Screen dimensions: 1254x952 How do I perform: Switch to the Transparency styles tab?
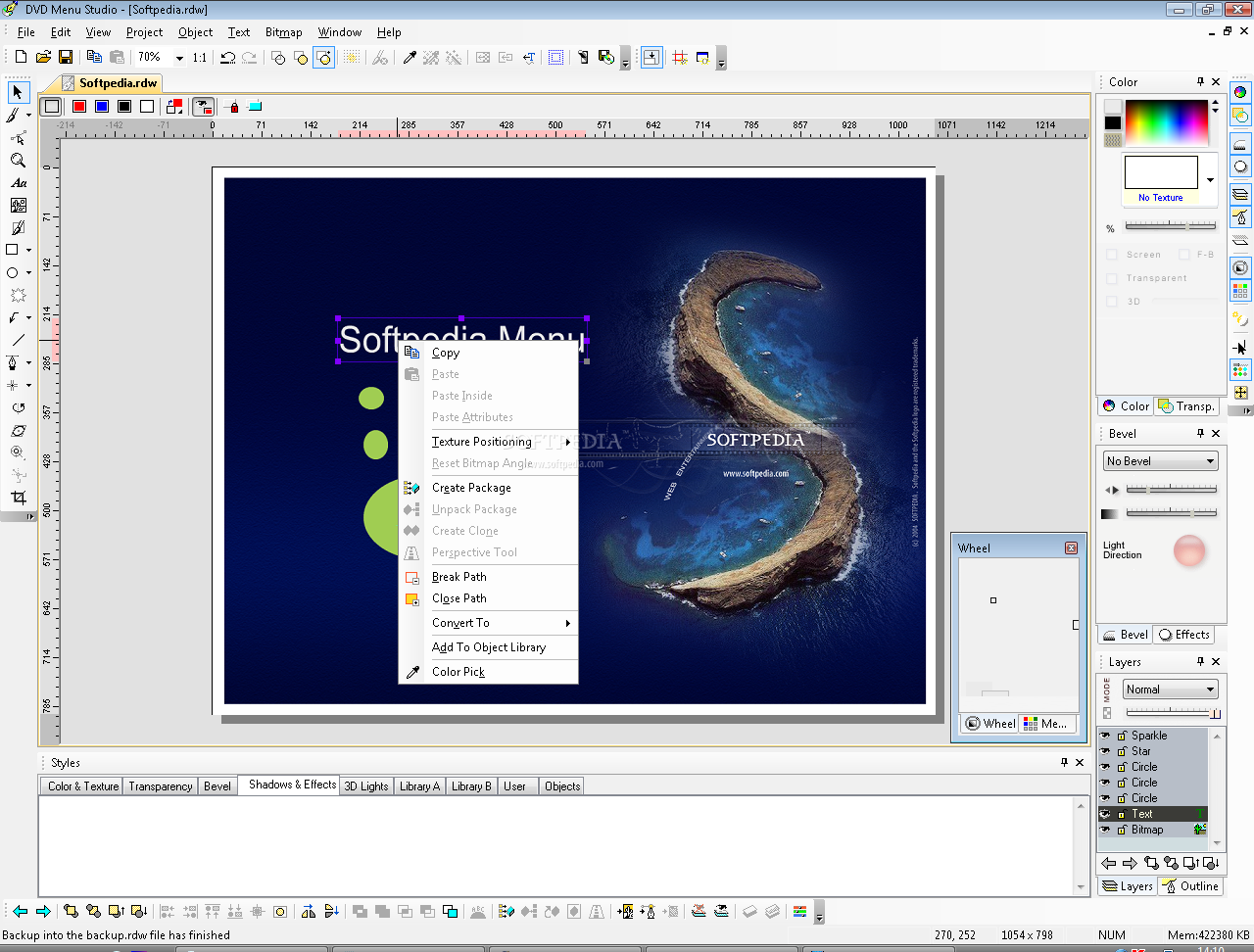pyautogui.click(x=161, y=786)
